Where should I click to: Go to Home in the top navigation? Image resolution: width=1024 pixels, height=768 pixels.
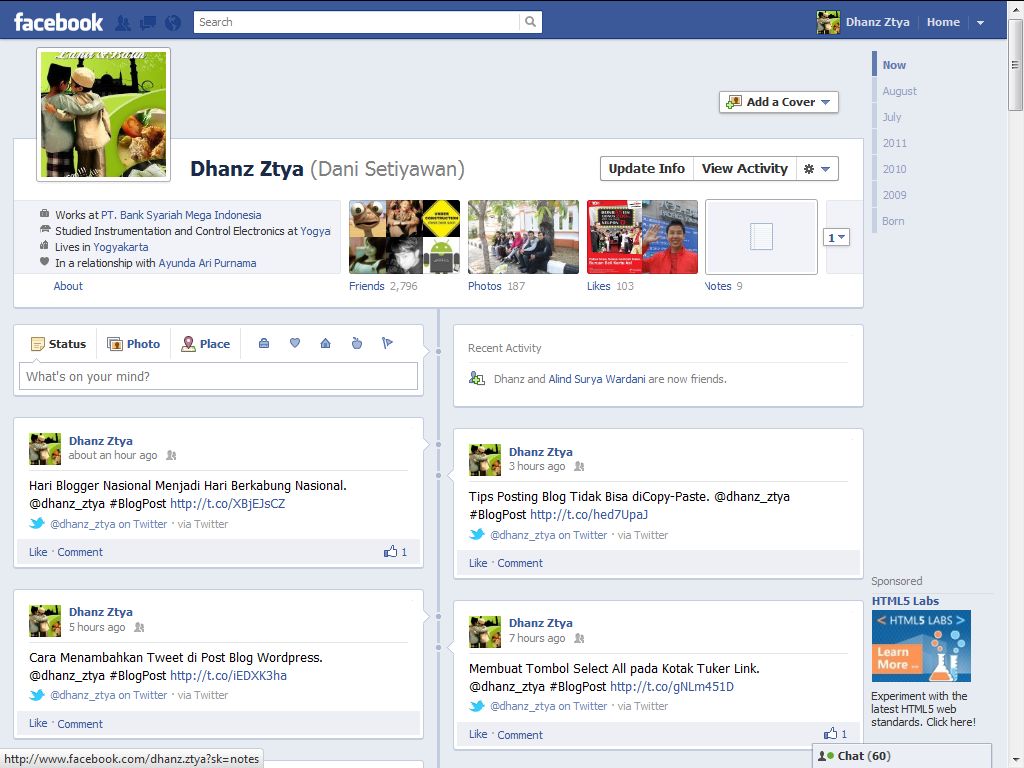[941, 21]
